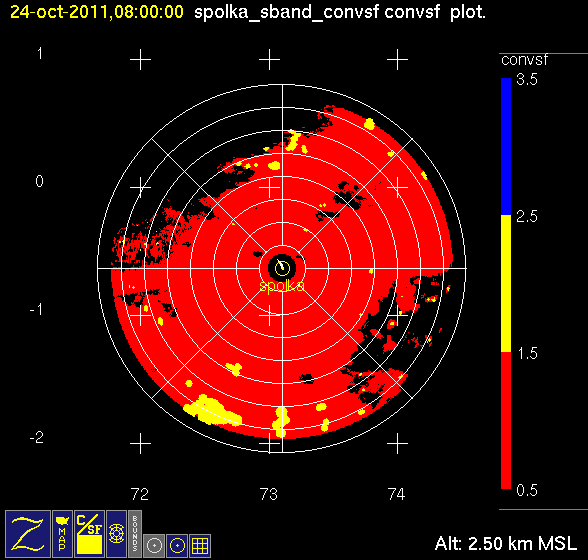Click the colorbar value label 0.5
This screenshot has height=560, width=588.
pos(526,490)
